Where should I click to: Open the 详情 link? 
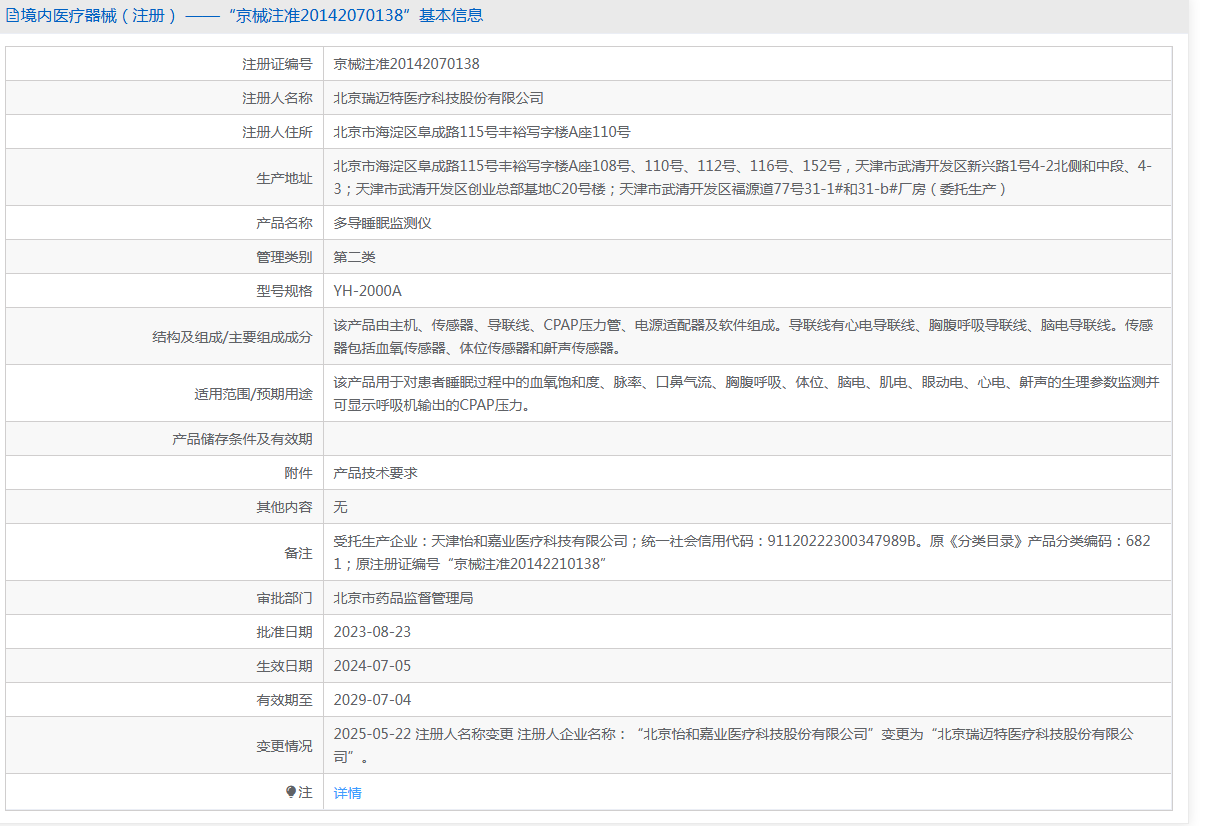coord(347,793)
